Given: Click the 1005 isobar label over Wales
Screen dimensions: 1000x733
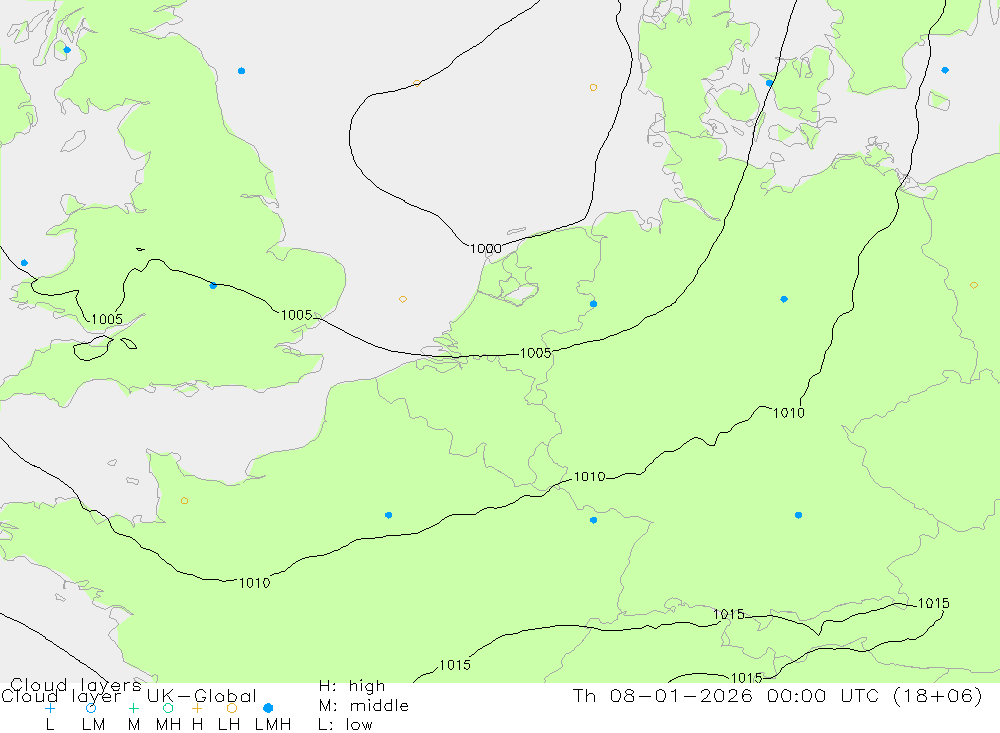Looking at the screenshot, I should [107, 319].
